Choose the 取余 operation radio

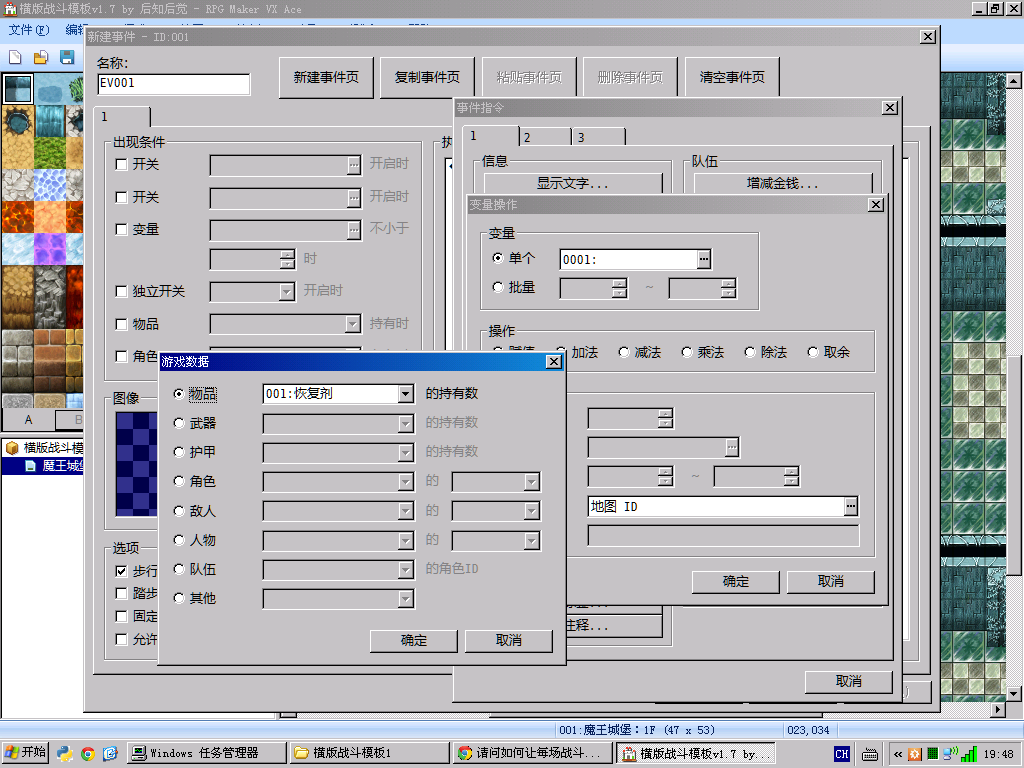pyautogui.click(x=813, y=352)
